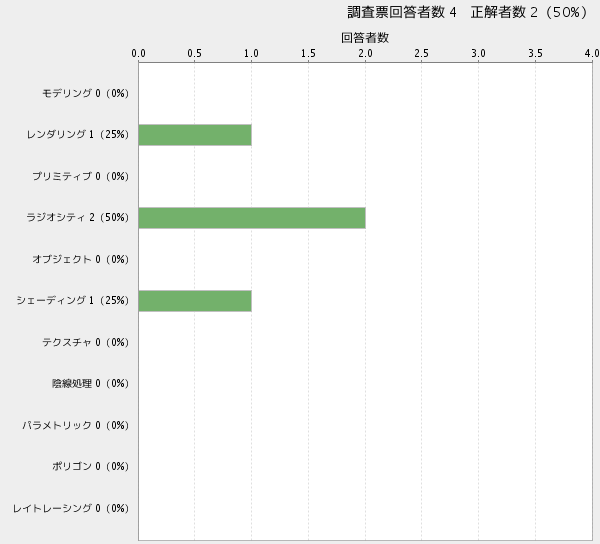Click the 2.0 axis tick label
This screenshot has height=544, width=600.
click(x=366, y=53)
